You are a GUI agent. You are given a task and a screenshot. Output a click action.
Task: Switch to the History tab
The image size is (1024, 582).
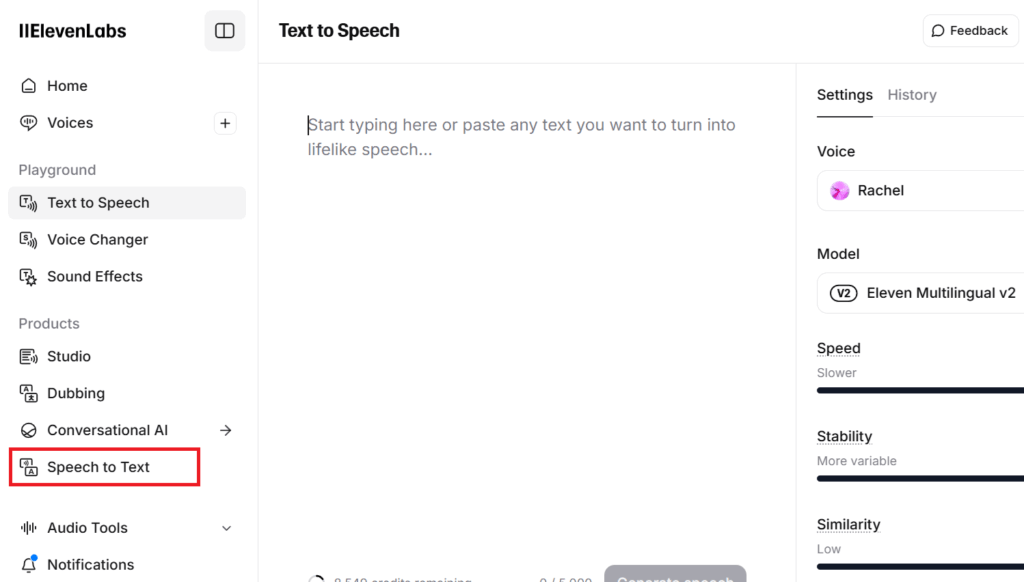912,95
